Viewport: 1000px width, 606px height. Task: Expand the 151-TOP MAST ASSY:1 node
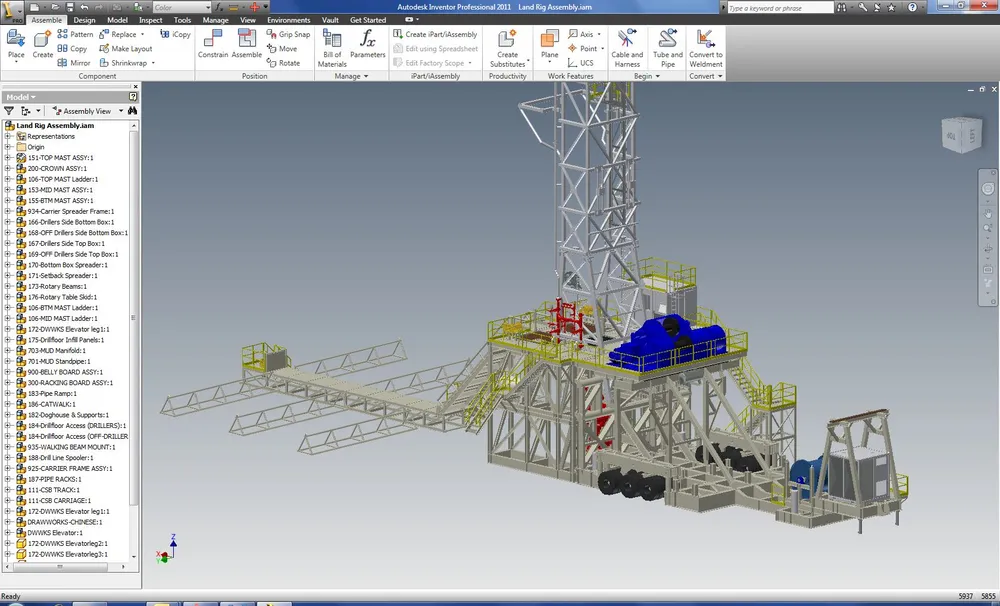[x=8, y=158]
